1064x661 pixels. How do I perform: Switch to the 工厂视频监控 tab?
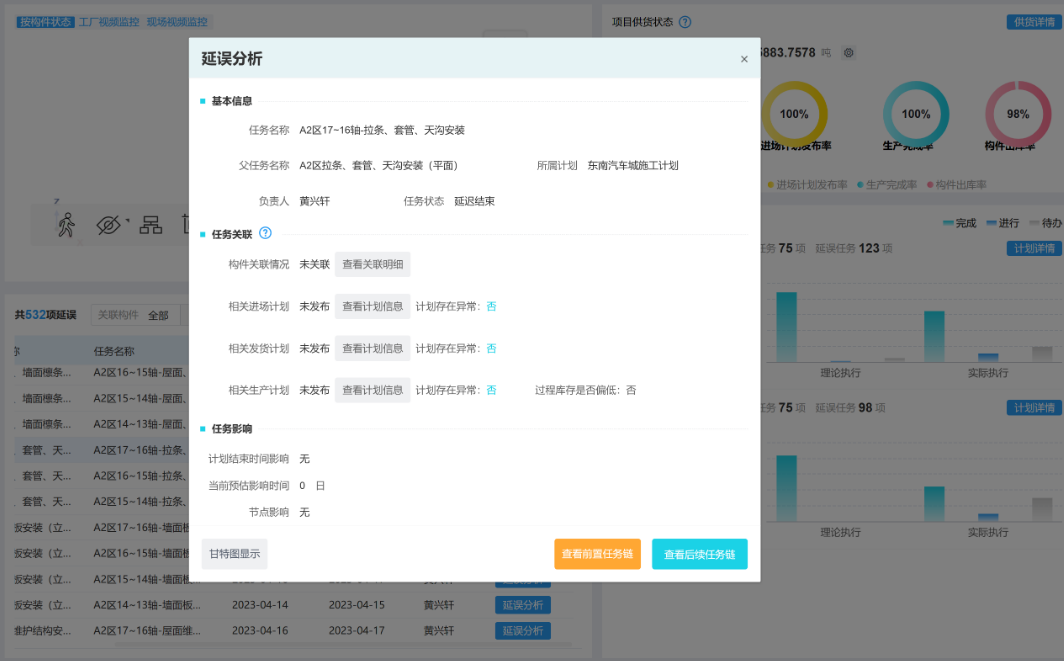(x=109, y=21)
